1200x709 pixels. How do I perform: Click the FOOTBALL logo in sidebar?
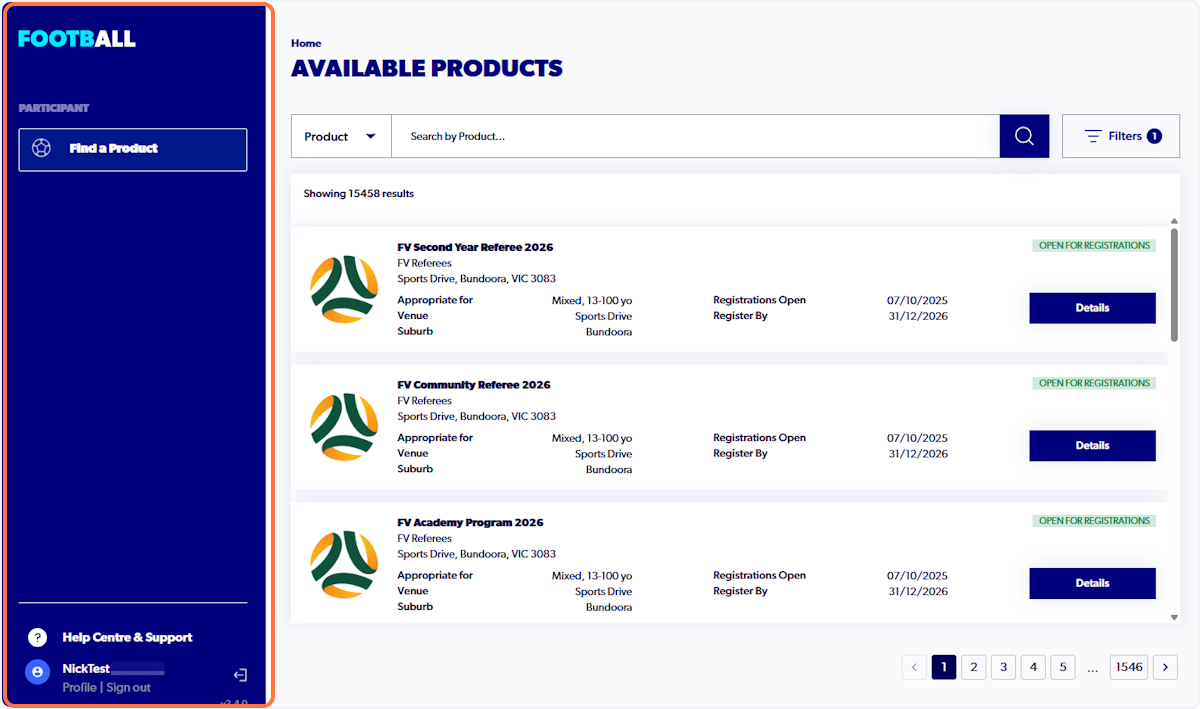tap(77, 39)
